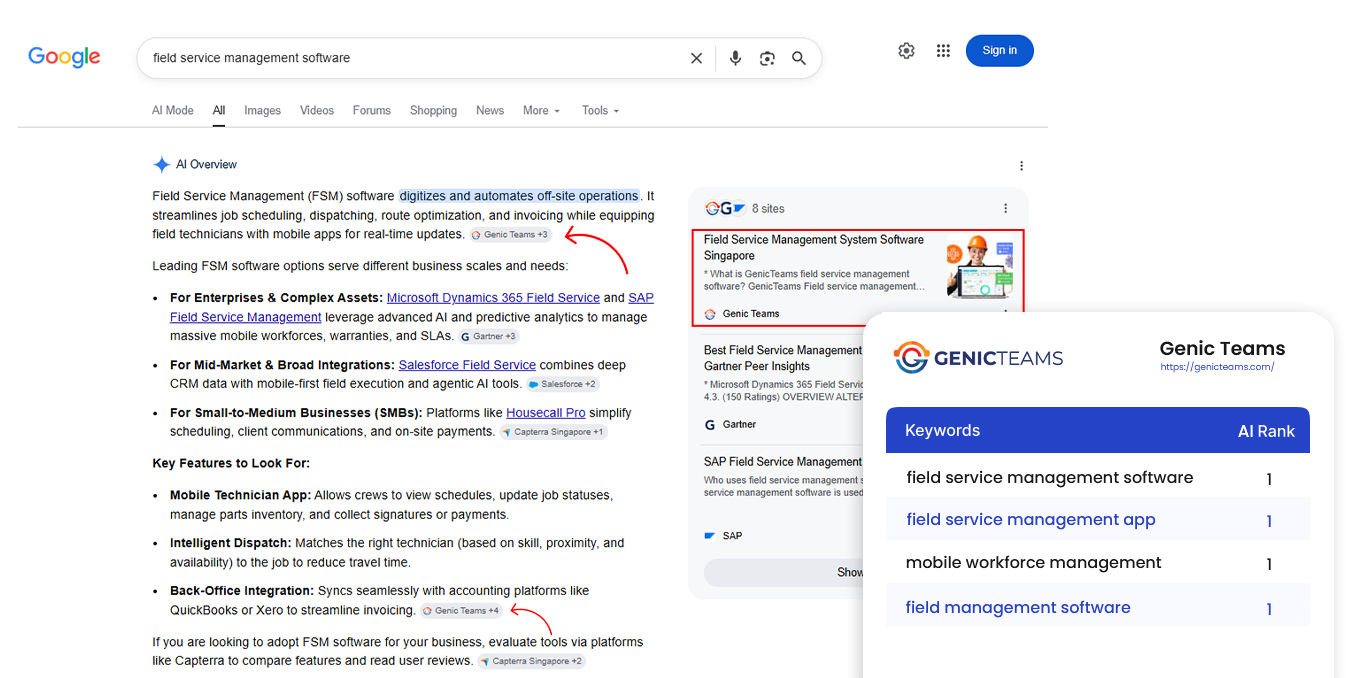Open the Images tab

click(262, 111)
